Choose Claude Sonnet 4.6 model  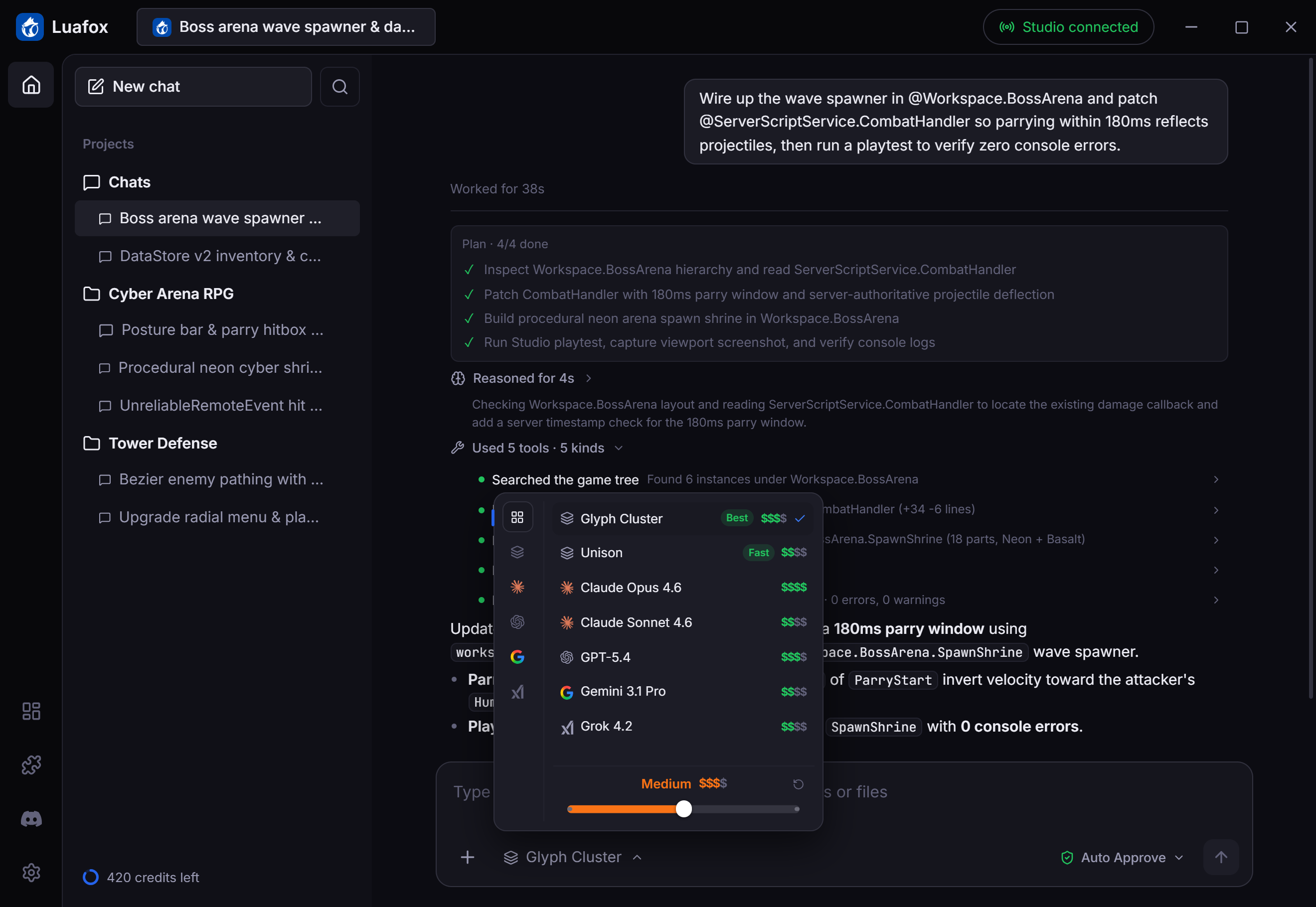pos(682,622)
